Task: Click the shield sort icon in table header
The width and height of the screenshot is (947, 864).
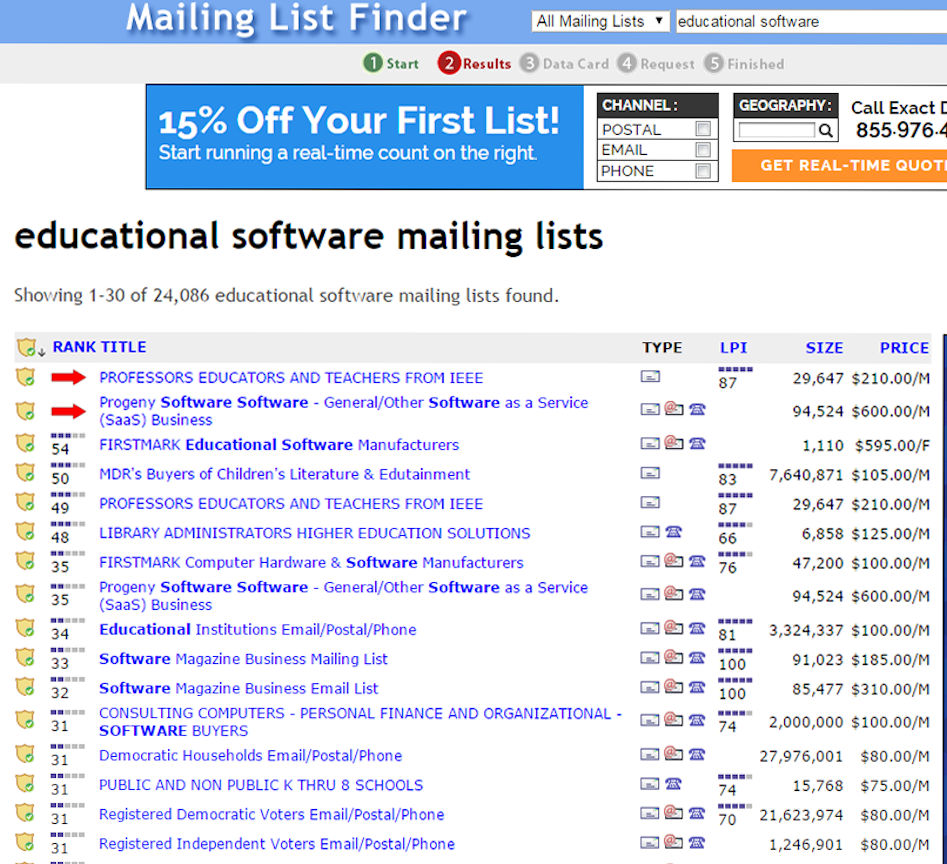Action: (30, 347)
